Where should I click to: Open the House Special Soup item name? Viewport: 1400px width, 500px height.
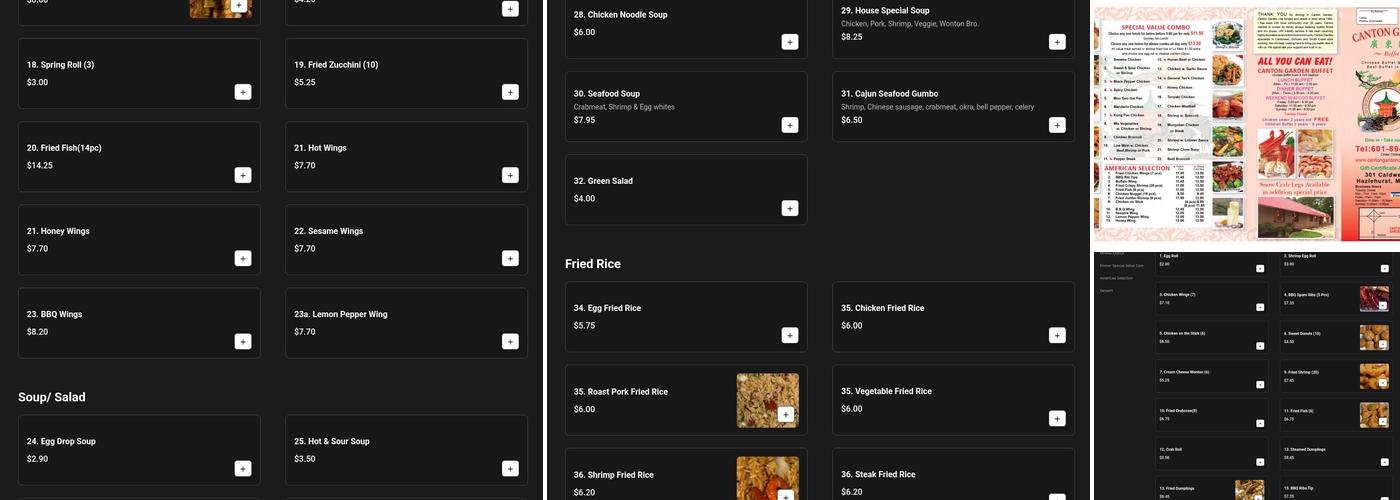[x=885, y=11]
